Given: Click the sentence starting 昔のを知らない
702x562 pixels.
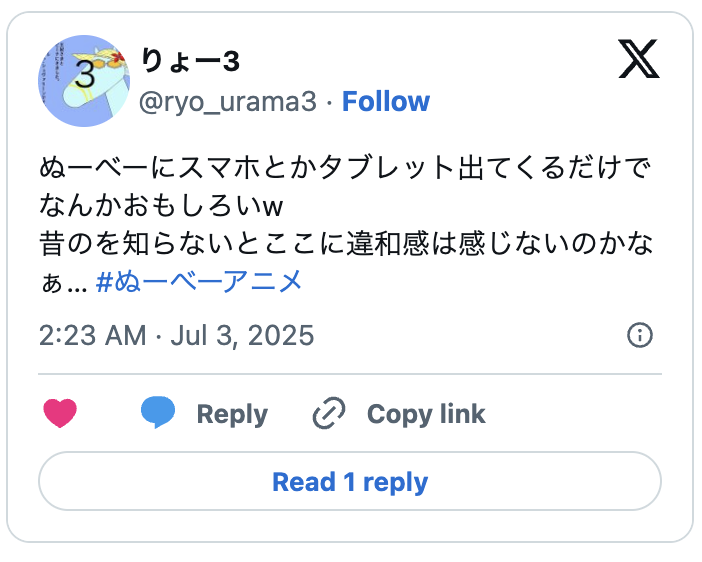Looking at the screenshot, I should click(346, 244).
